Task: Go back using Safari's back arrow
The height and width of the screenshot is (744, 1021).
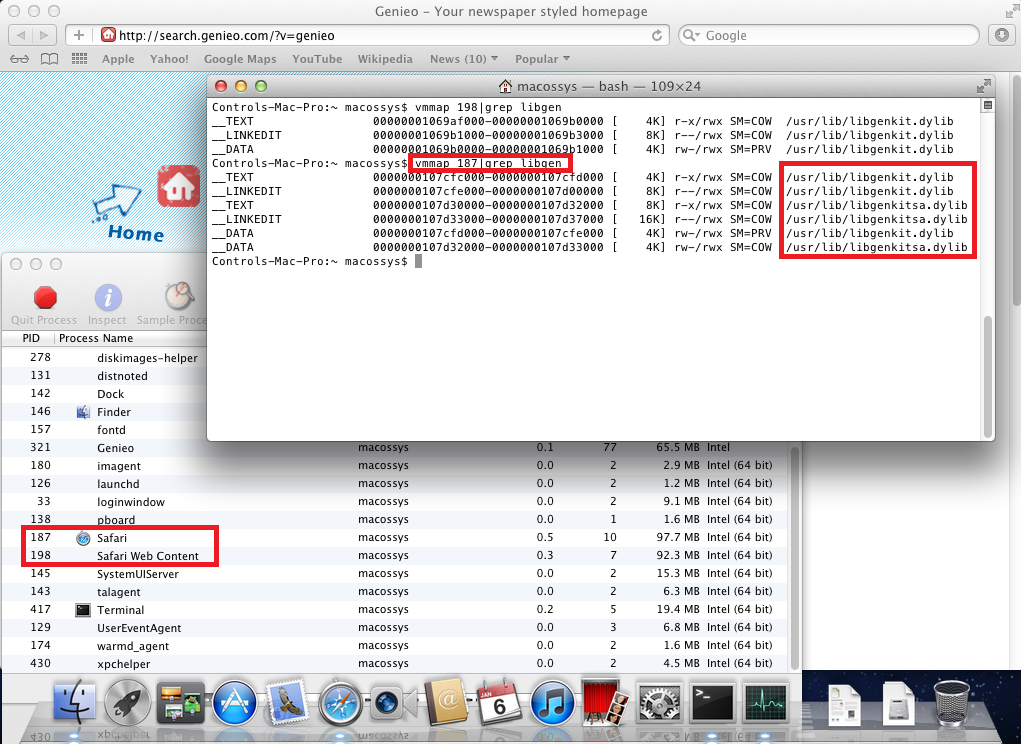Action: coord(21,35)
